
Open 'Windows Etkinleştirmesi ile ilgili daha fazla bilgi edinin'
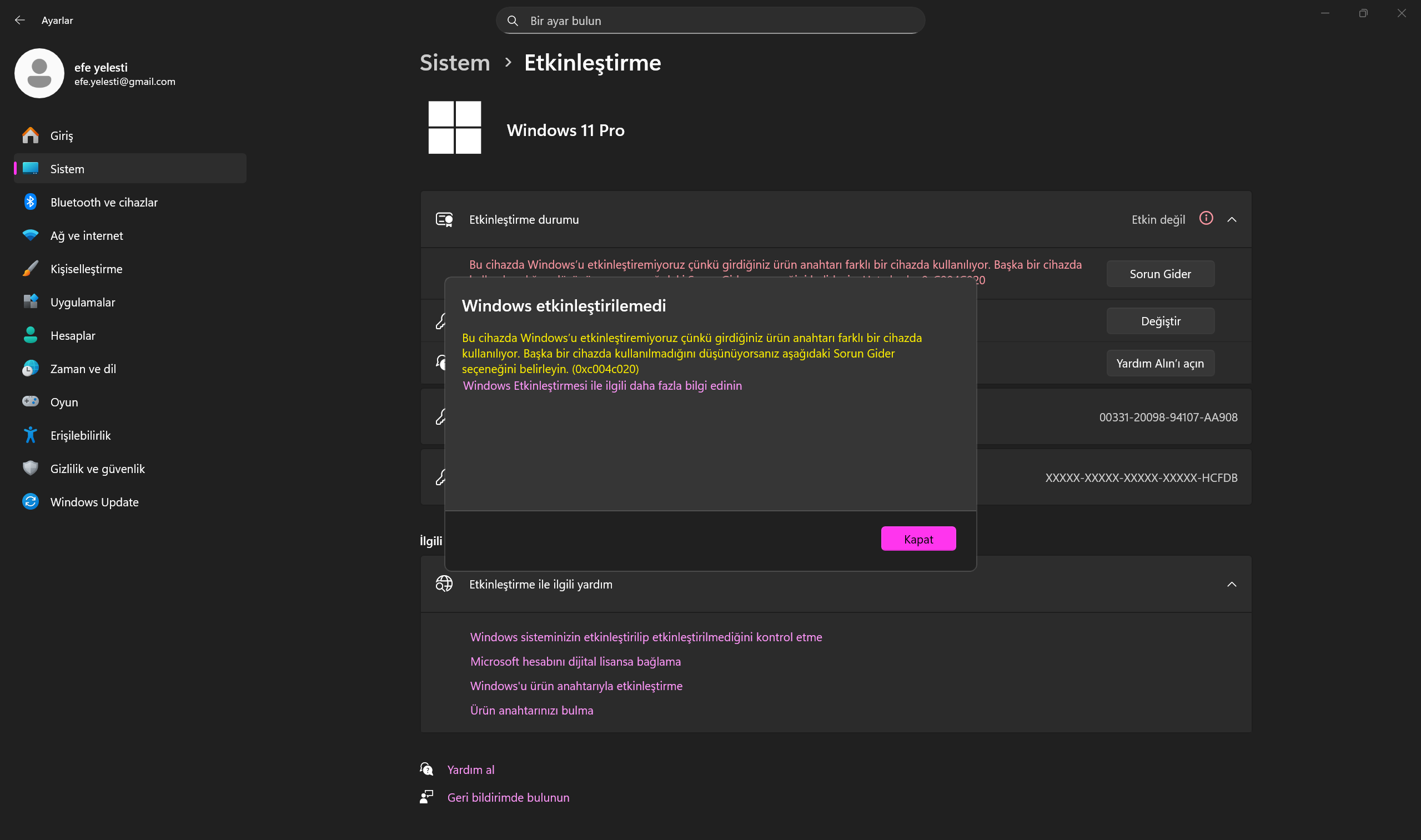[602, 385]
